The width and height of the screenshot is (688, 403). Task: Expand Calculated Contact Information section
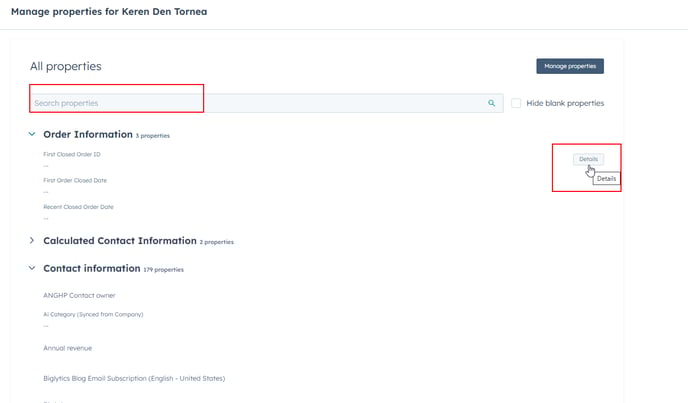point(32,241)
